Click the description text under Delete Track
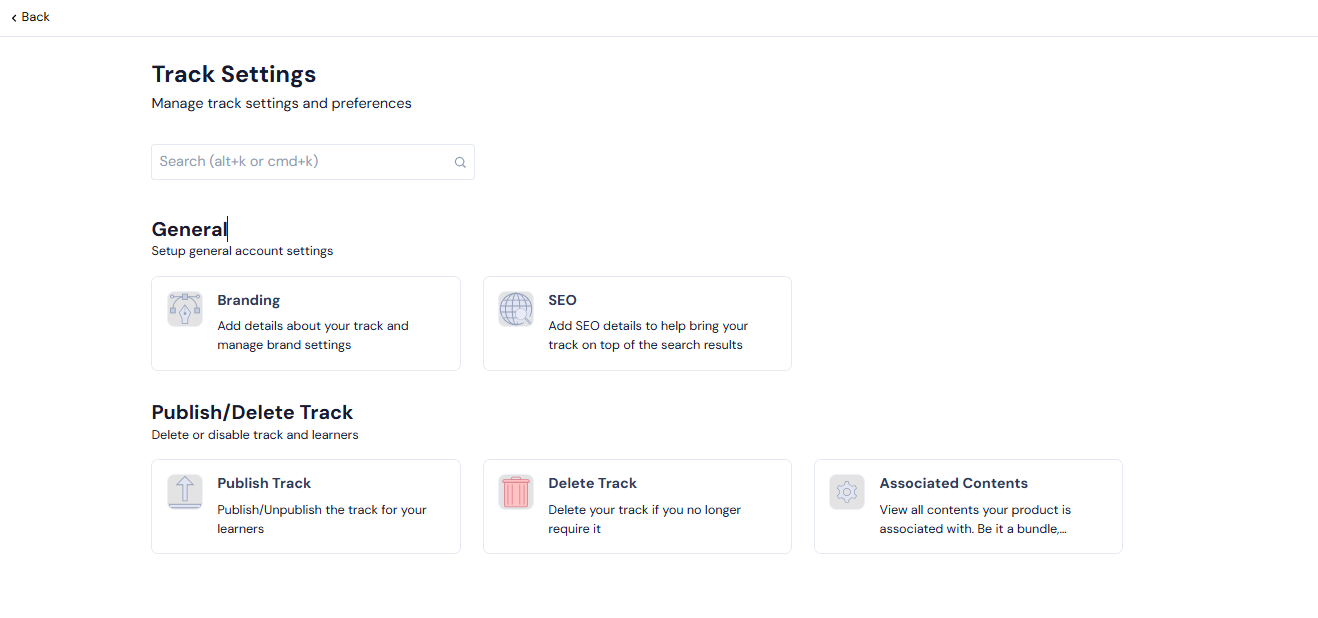The image size is (1318, 618). [x=644, y=518]
